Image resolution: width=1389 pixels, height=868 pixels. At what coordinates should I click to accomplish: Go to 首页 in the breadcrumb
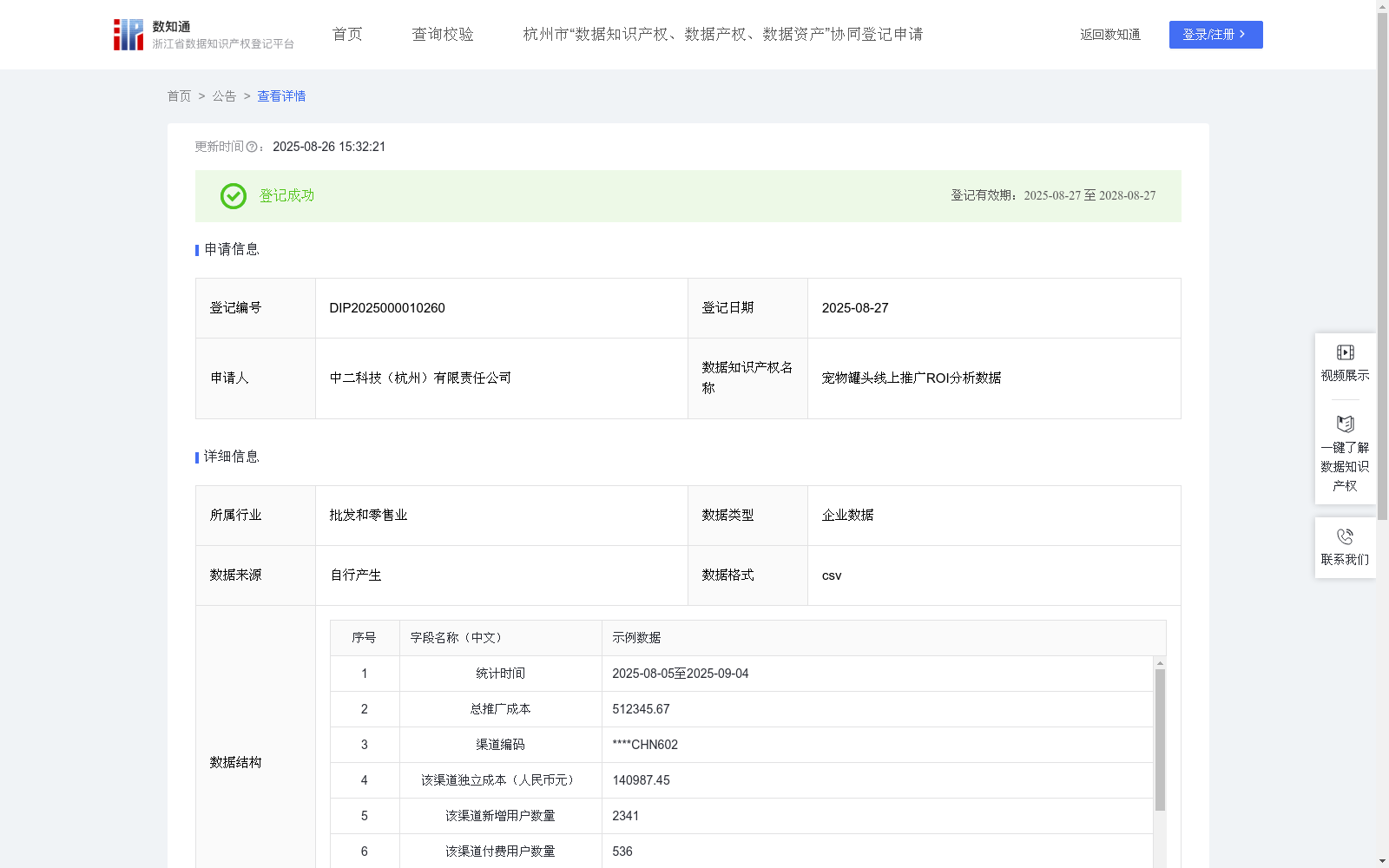click(179, 96)
